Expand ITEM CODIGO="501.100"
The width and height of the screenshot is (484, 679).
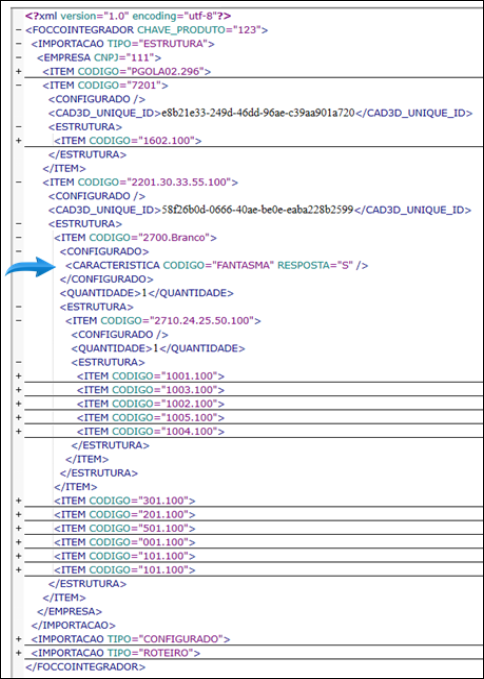coord(18,528)
